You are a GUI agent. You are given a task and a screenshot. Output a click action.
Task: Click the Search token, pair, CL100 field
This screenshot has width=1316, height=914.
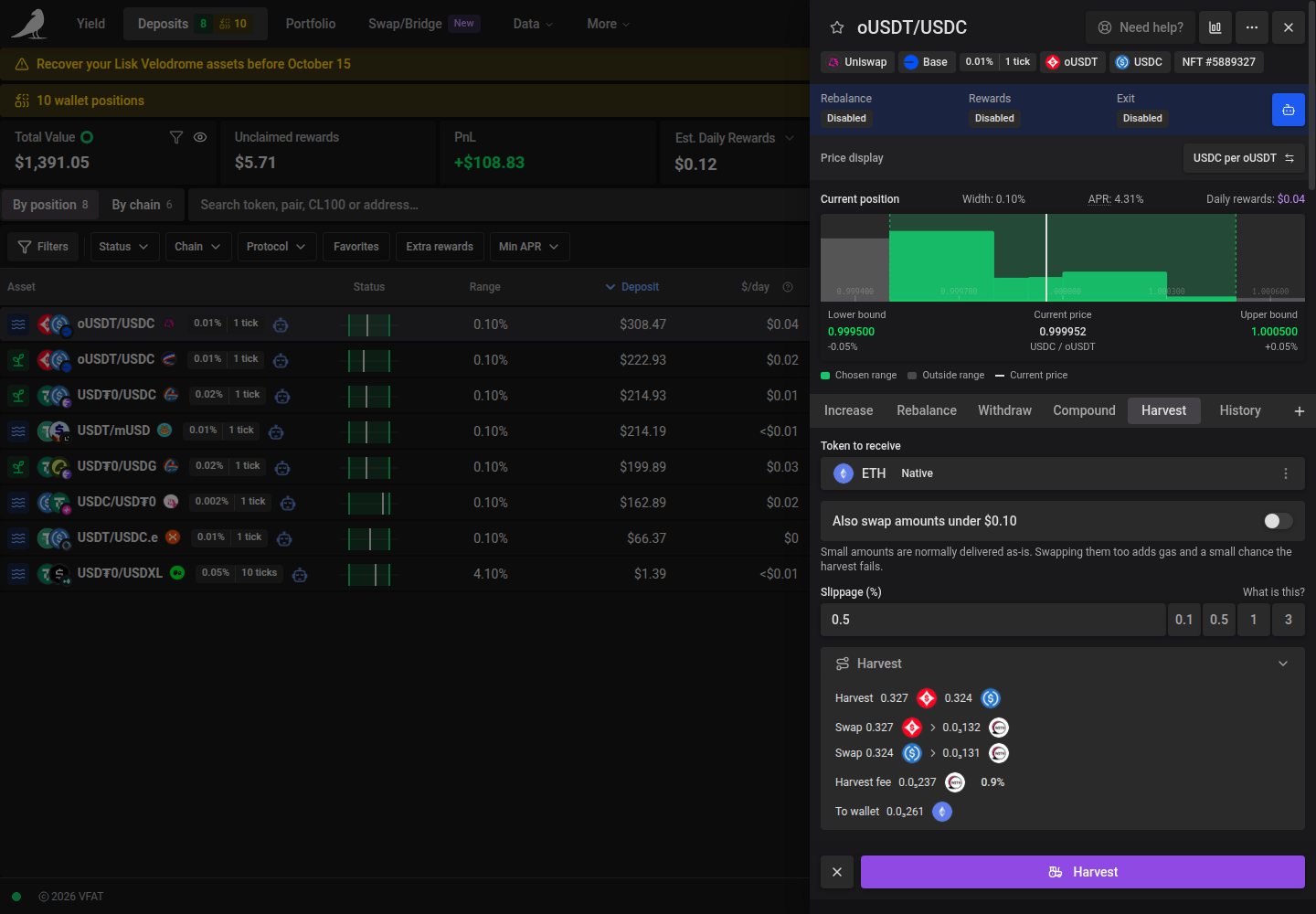click(x=499, y=205)
